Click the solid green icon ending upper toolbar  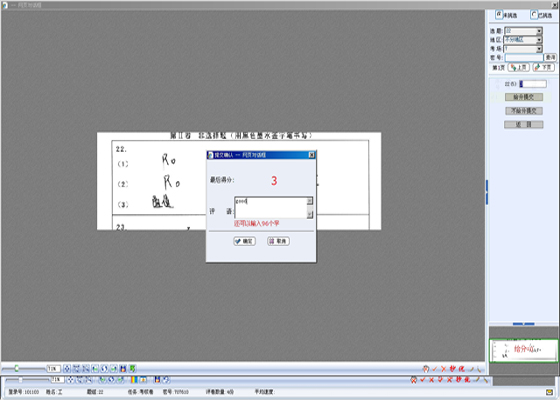132,369
